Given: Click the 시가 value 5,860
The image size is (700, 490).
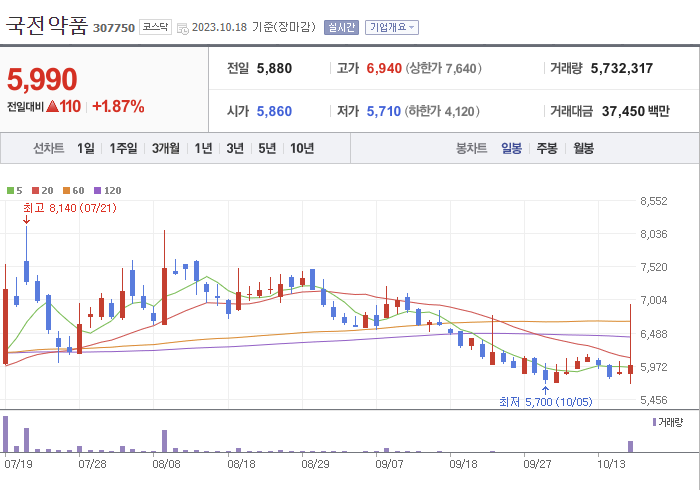Looking at the screenshot, I should click(274, 111).
